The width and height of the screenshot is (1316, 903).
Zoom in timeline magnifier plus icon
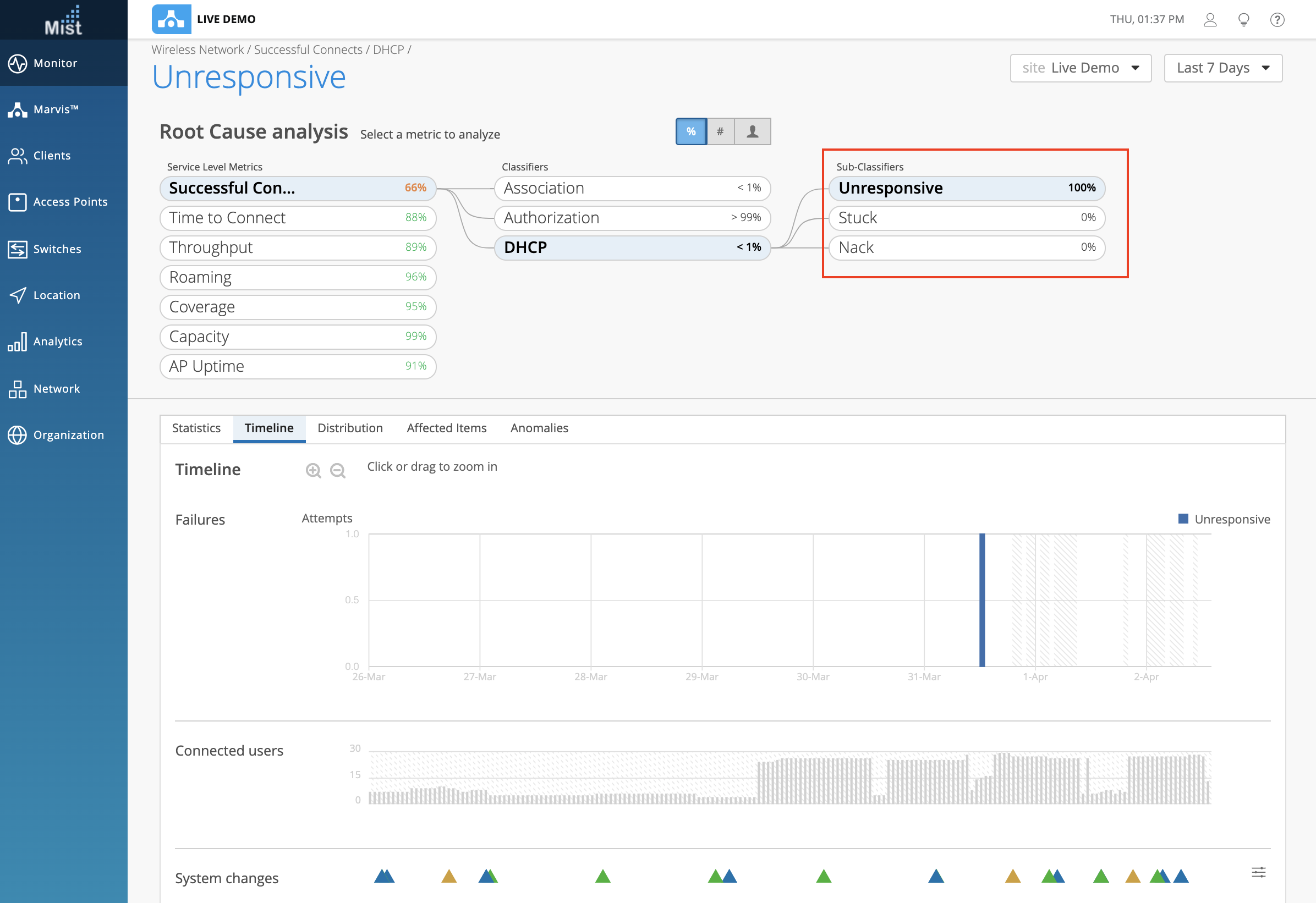tap(313, 470)
